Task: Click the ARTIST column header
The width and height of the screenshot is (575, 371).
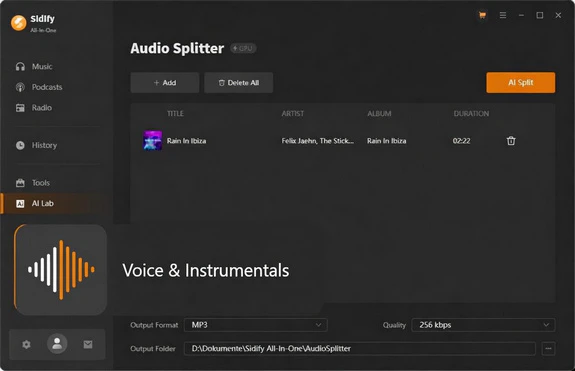Action: click(293, 114)
